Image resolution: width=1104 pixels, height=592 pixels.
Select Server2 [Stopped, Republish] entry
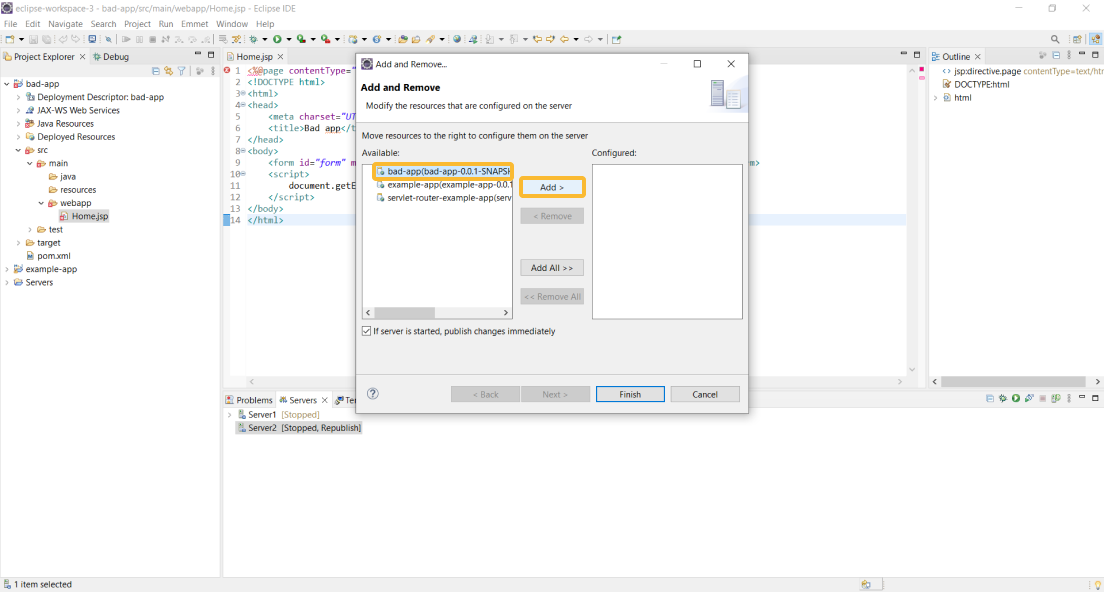point(299,428)
